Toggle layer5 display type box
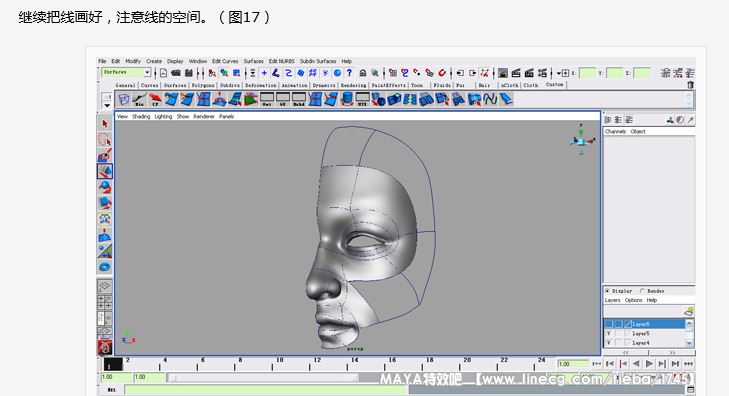 tap(619, 333)
